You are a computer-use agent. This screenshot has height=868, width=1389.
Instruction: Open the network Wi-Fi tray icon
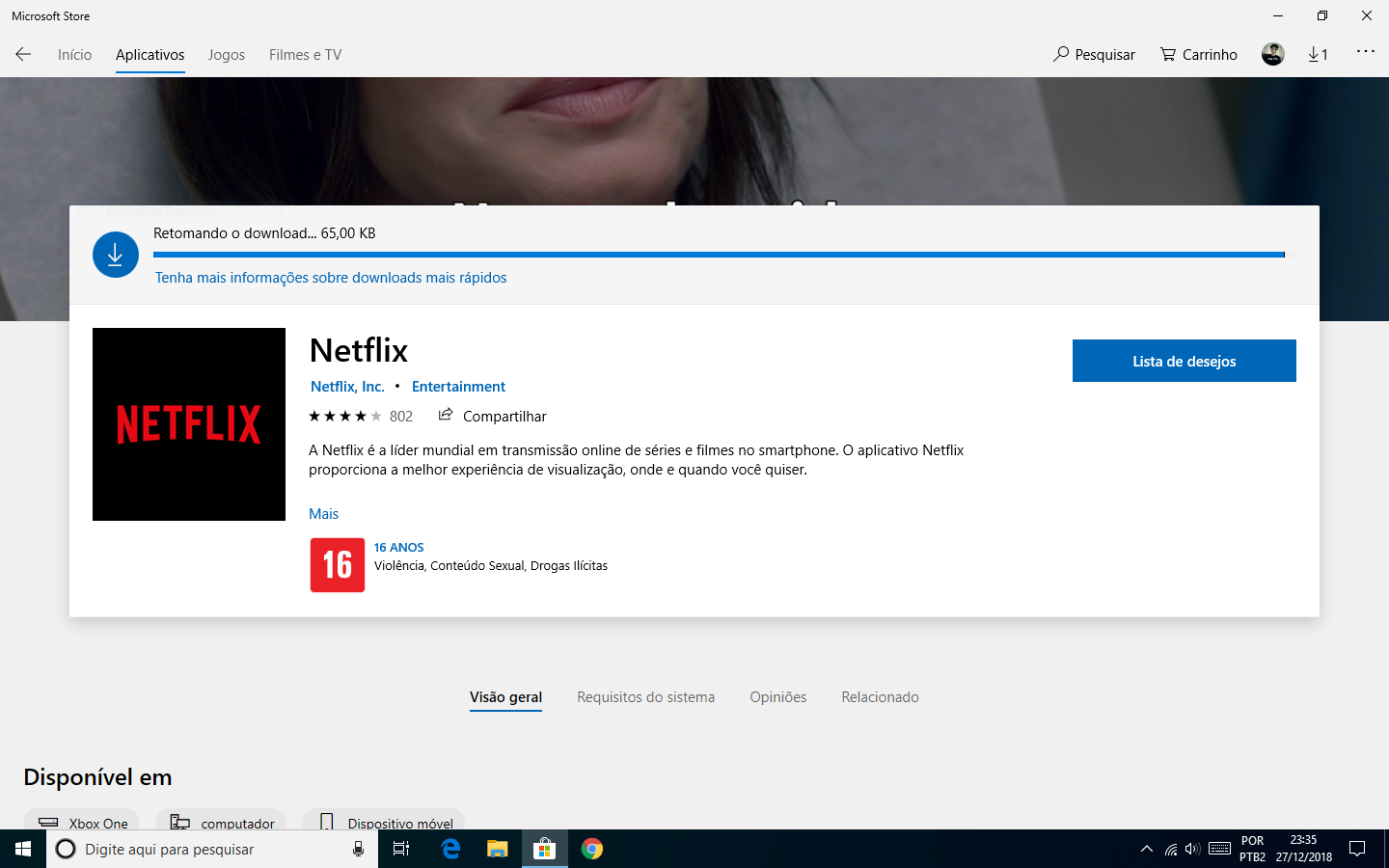(x=1171, y=849)
